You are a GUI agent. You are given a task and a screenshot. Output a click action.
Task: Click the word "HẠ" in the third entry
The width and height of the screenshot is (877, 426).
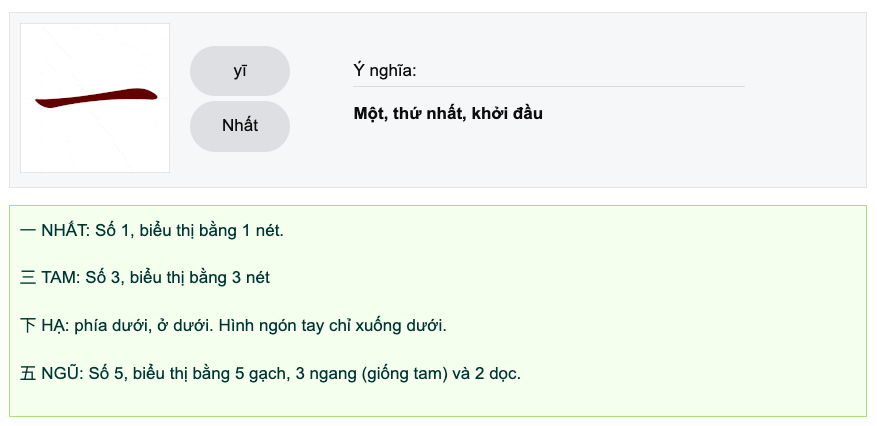click(54, 326)
